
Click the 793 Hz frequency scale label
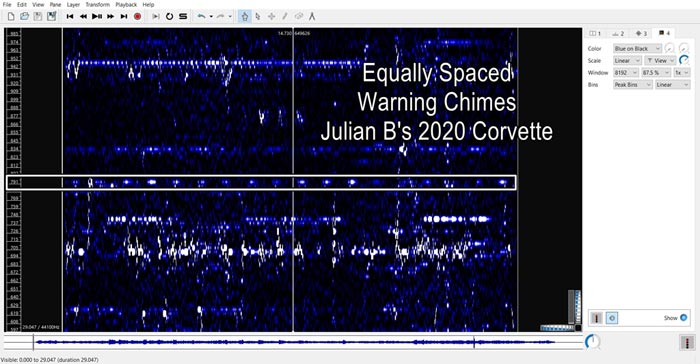[14, 182]
